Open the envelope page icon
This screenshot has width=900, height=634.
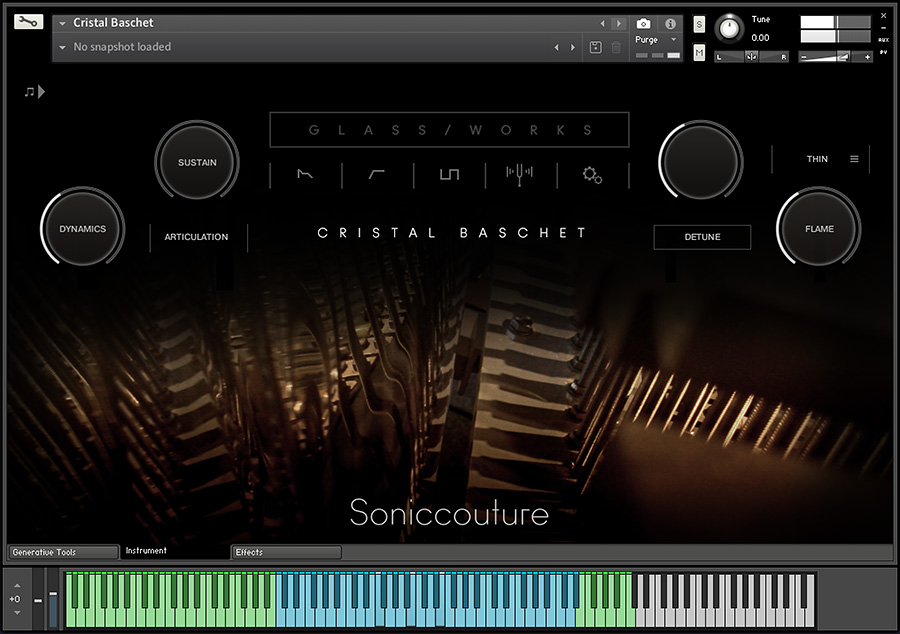[x=305, y=174]
